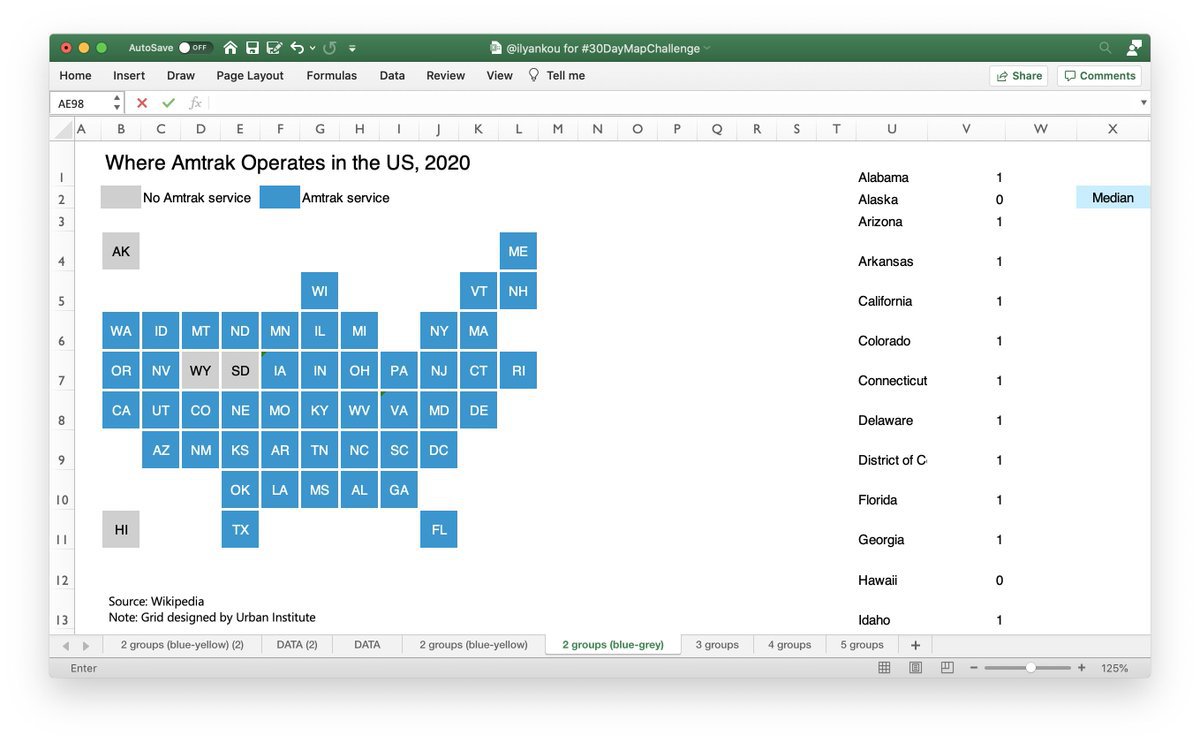Open the Comments pane
Image resolution: width=1200 pixels, height=743 pixels.
click(x=1099, y=76)
